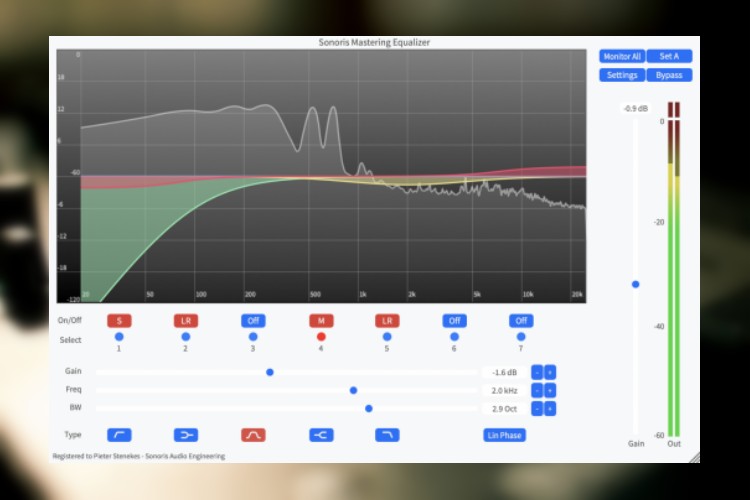Click the -0.9 dB output gain readout
The image size is (750, 500).
coord(636,109)
